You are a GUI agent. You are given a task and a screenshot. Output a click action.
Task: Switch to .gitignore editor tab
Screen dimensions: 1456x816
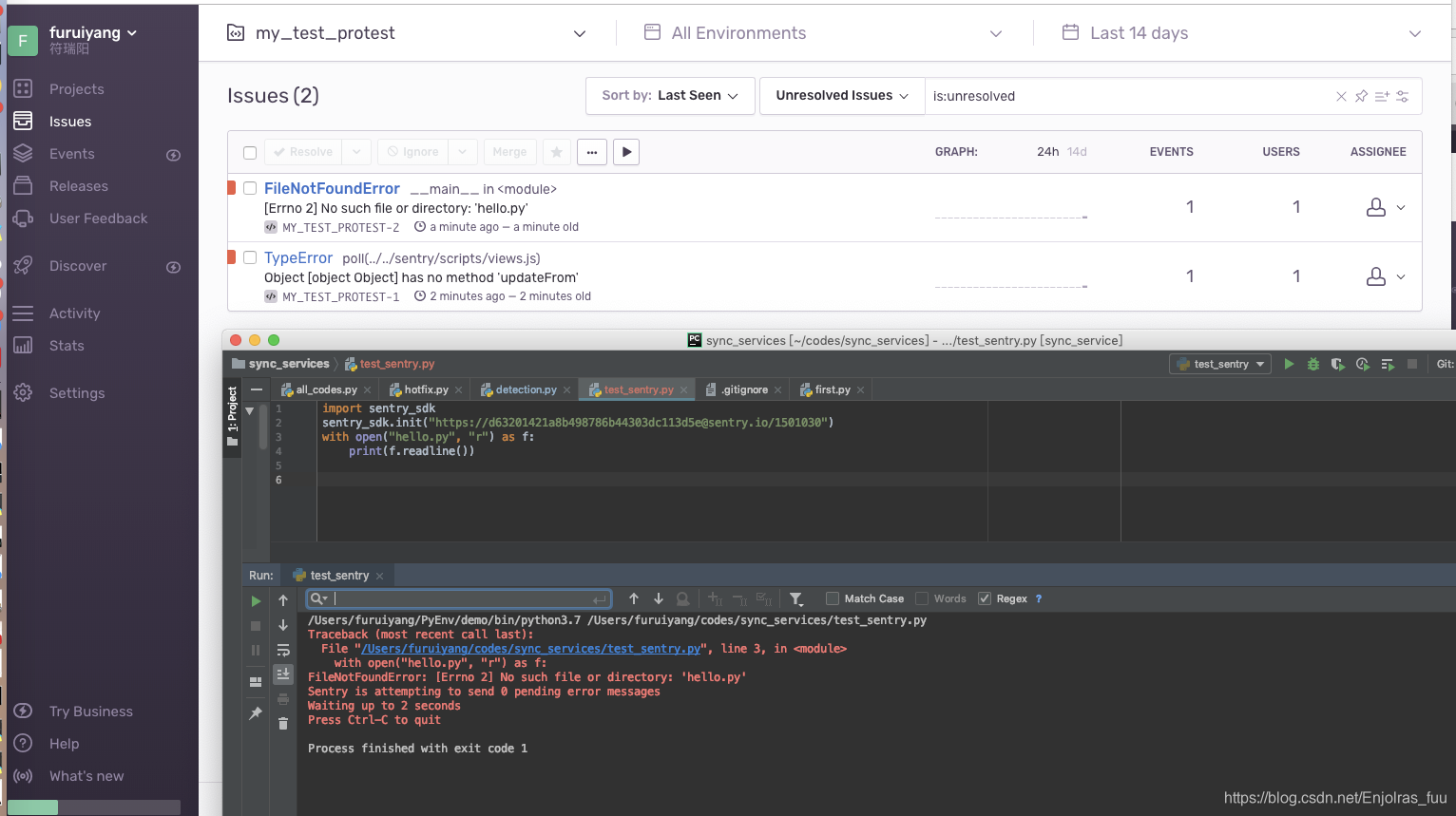point(744,390)
